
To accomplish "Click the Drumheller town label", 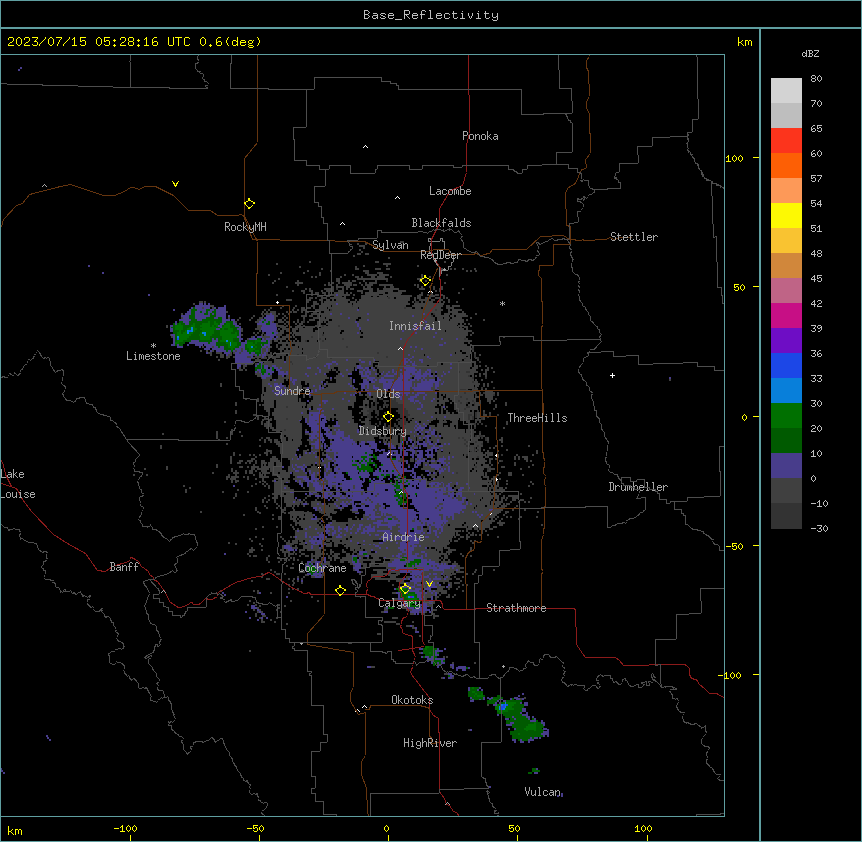I will [638, 487].
